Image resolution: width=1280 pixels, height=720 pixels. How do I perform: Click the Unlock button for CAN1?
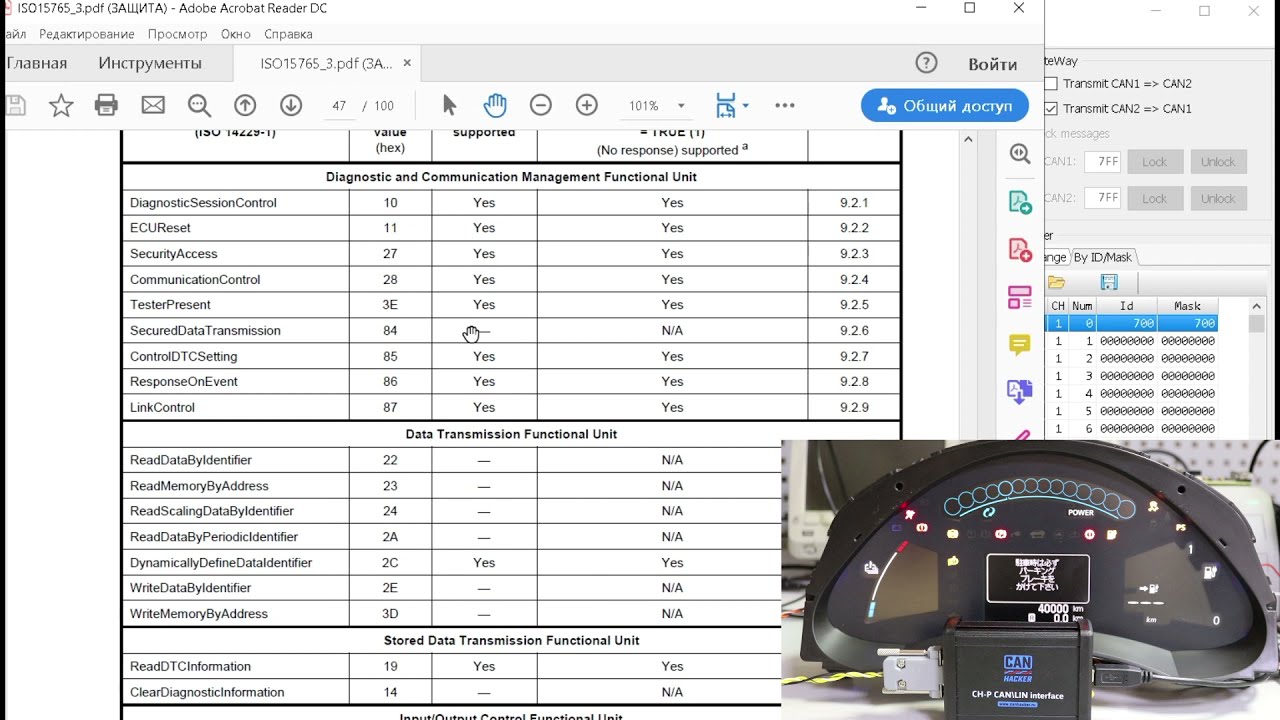(1218, 162)
